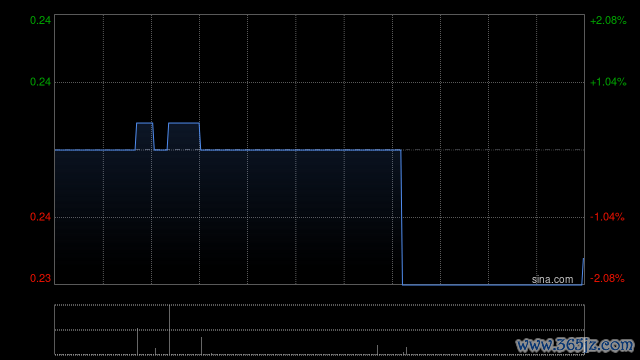Viewport: 640px width, 360px height.
Task: Click the shaded area beneath the price line
Action: click(227, 217)
